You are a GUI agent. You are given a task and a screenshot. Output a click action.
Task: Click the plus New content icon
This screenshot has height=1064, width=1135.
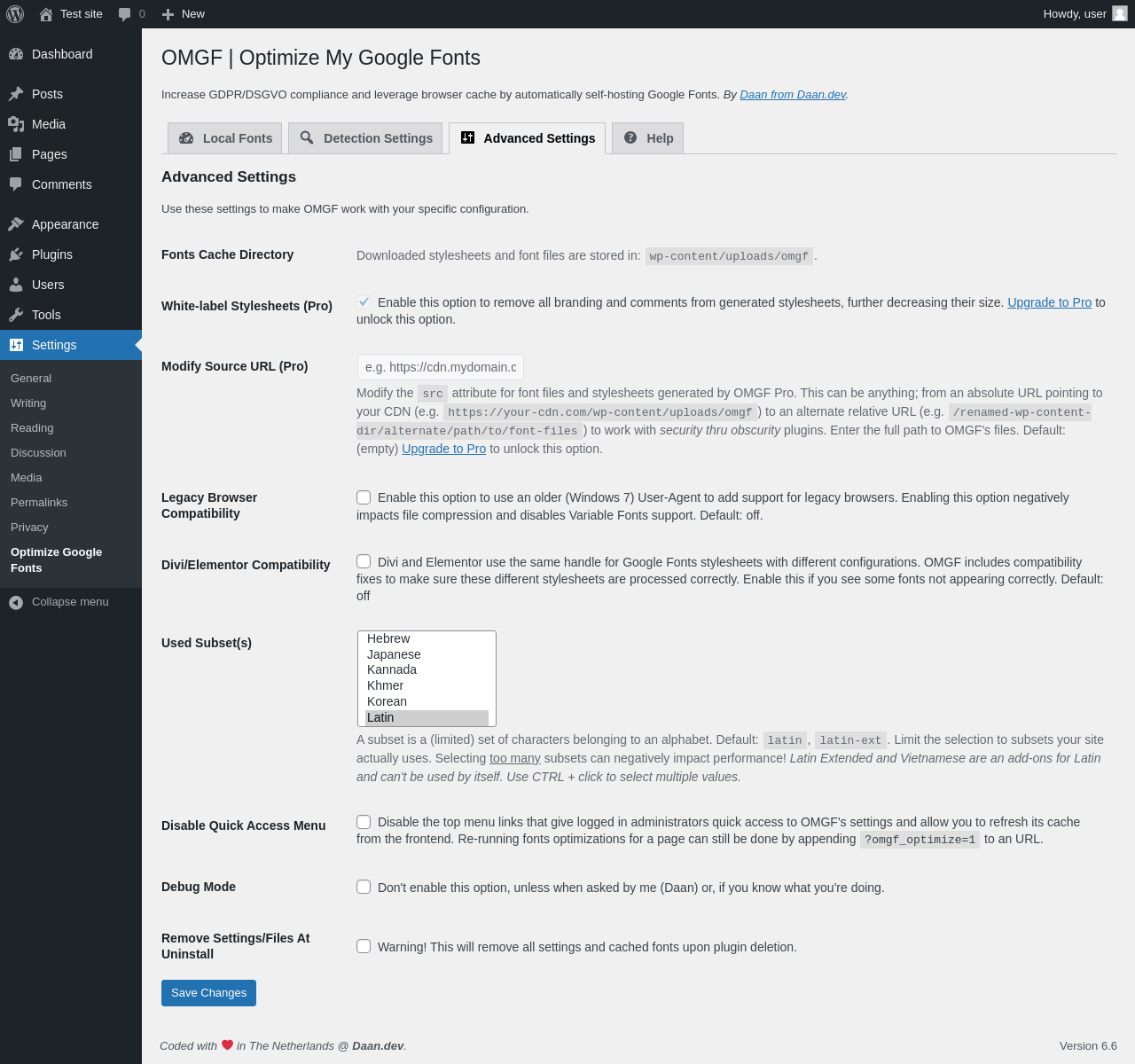pyautogui.click(x=168, y=14)
